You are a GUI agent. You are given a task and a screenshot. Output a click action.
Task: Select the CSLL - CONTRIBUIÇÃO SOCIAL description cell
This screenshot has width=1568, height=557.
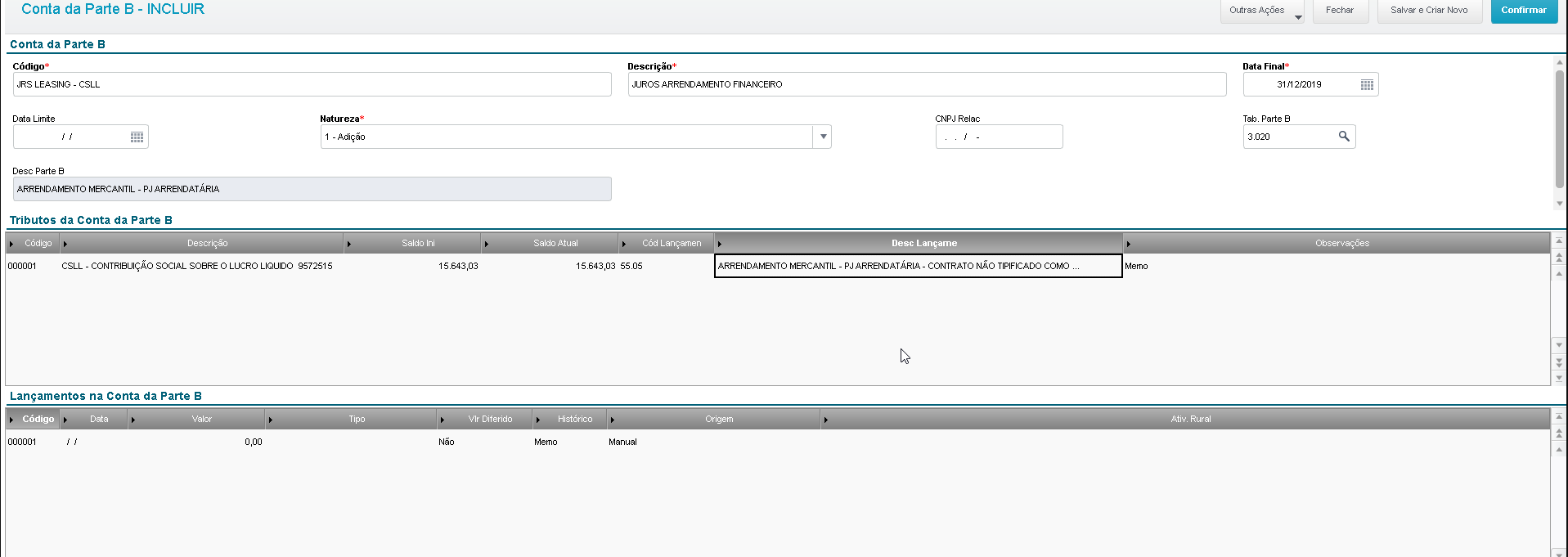click(x=201, y=266)
